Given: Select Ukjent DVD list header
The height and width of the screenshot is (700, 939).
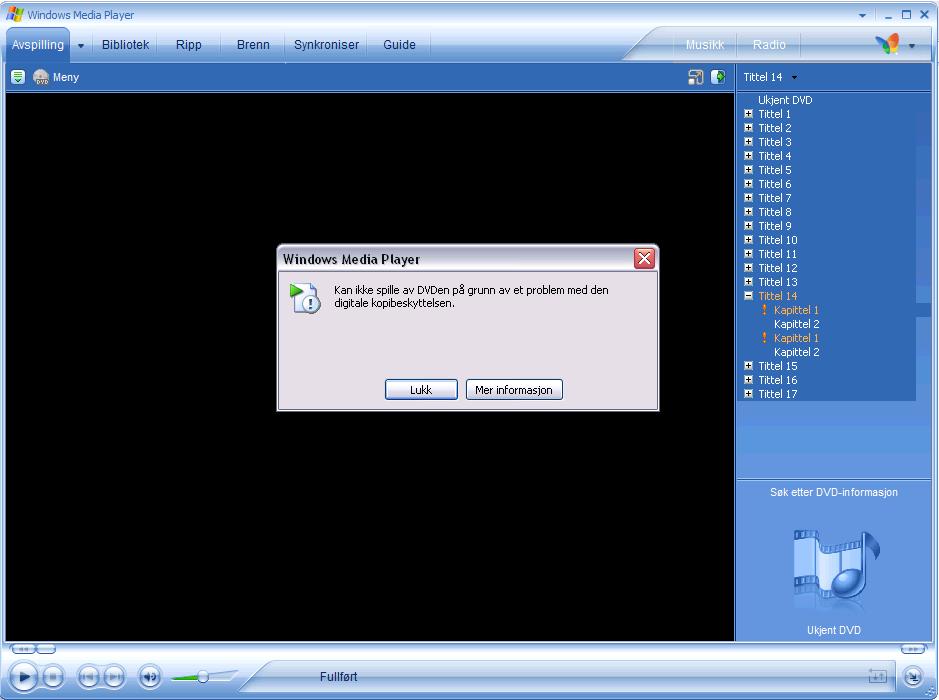Looking at the screenshot, I should 785,100.
